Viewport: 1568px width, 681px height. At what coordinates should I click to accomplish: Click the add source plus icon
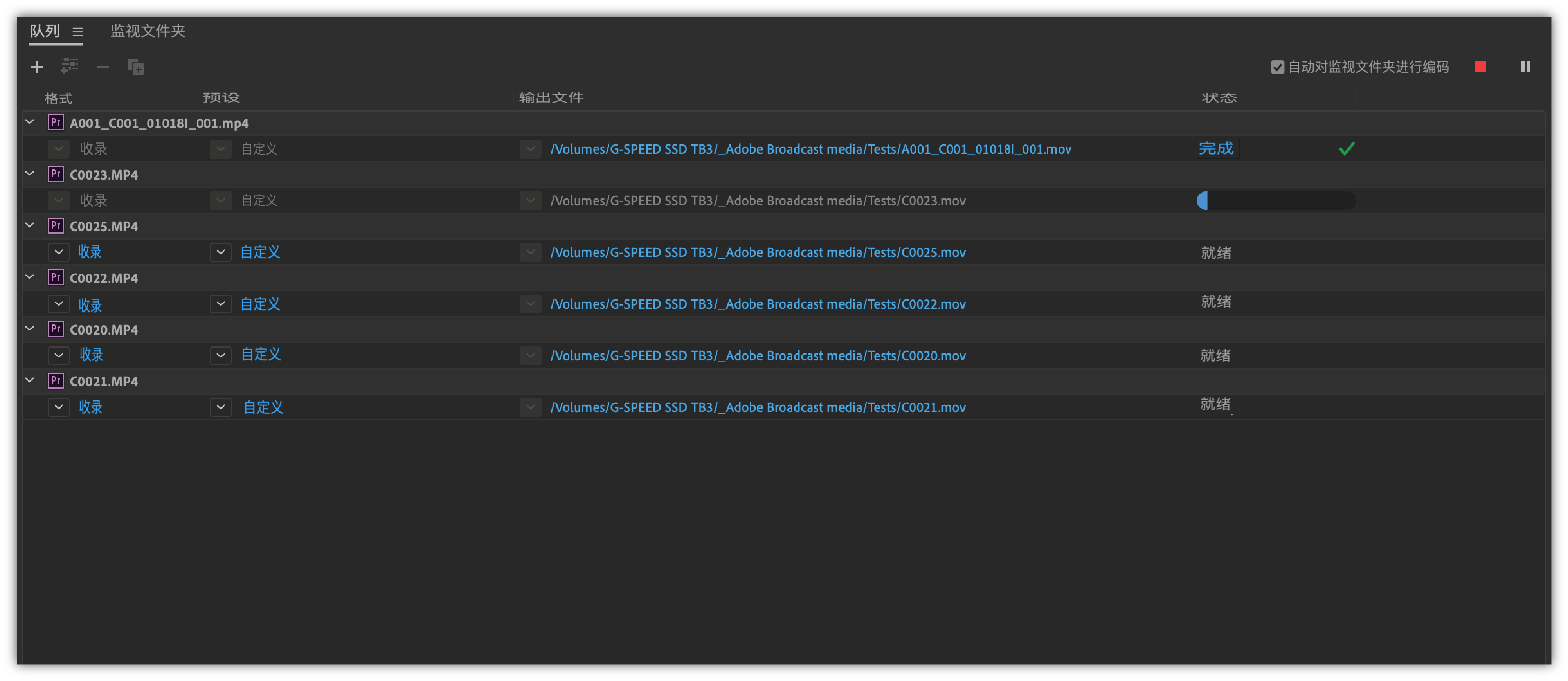[37, 67]
